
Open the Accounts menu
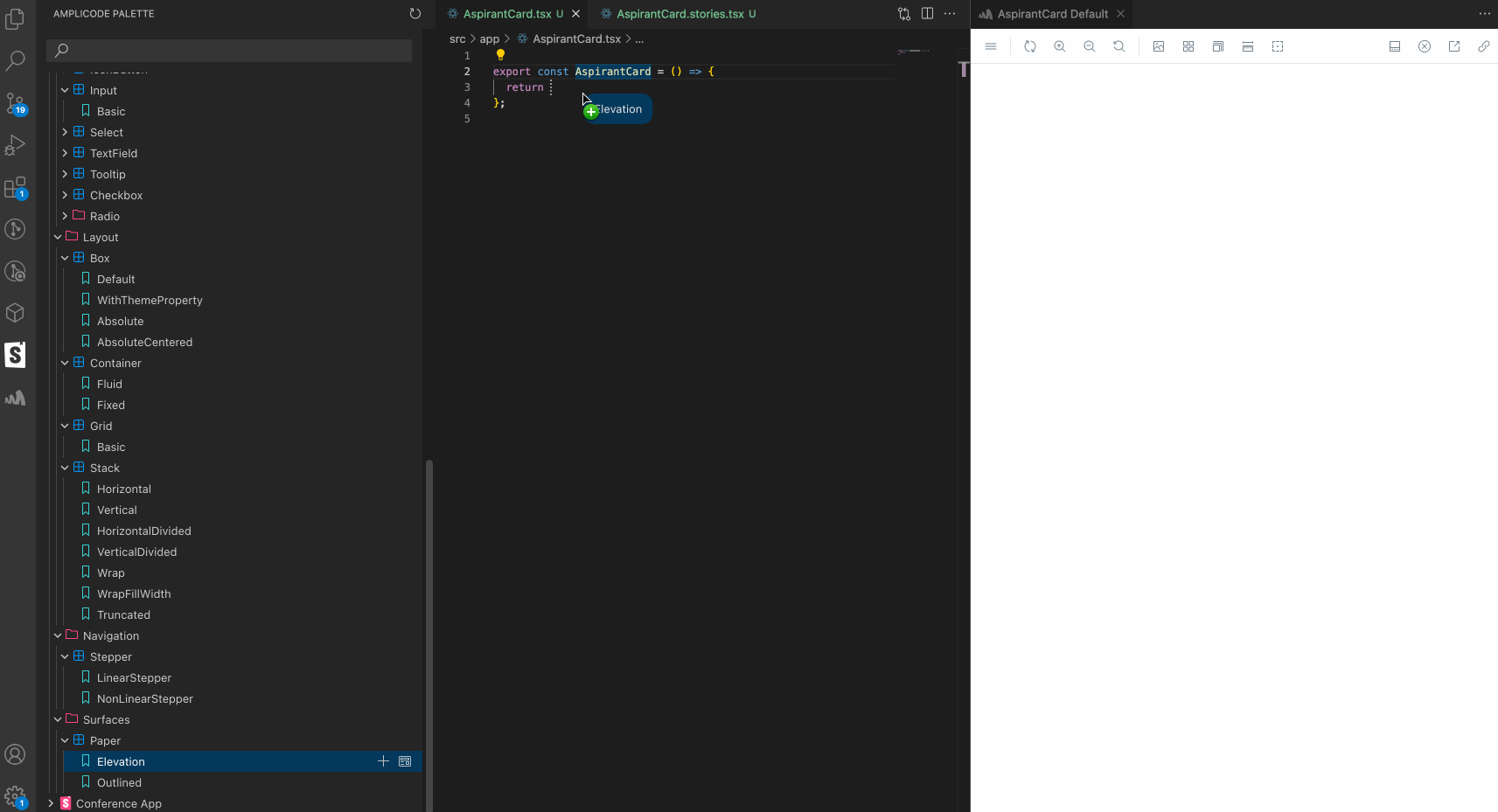pos(15,754)
